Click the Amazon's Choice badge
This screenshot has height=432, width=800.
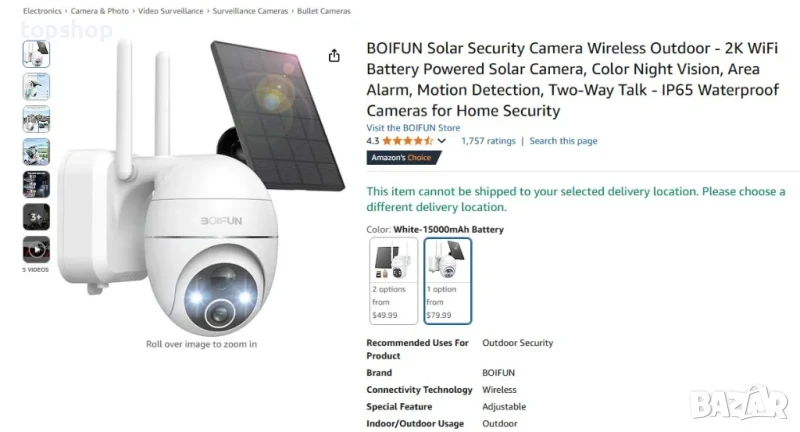click(x=401, y=158)
